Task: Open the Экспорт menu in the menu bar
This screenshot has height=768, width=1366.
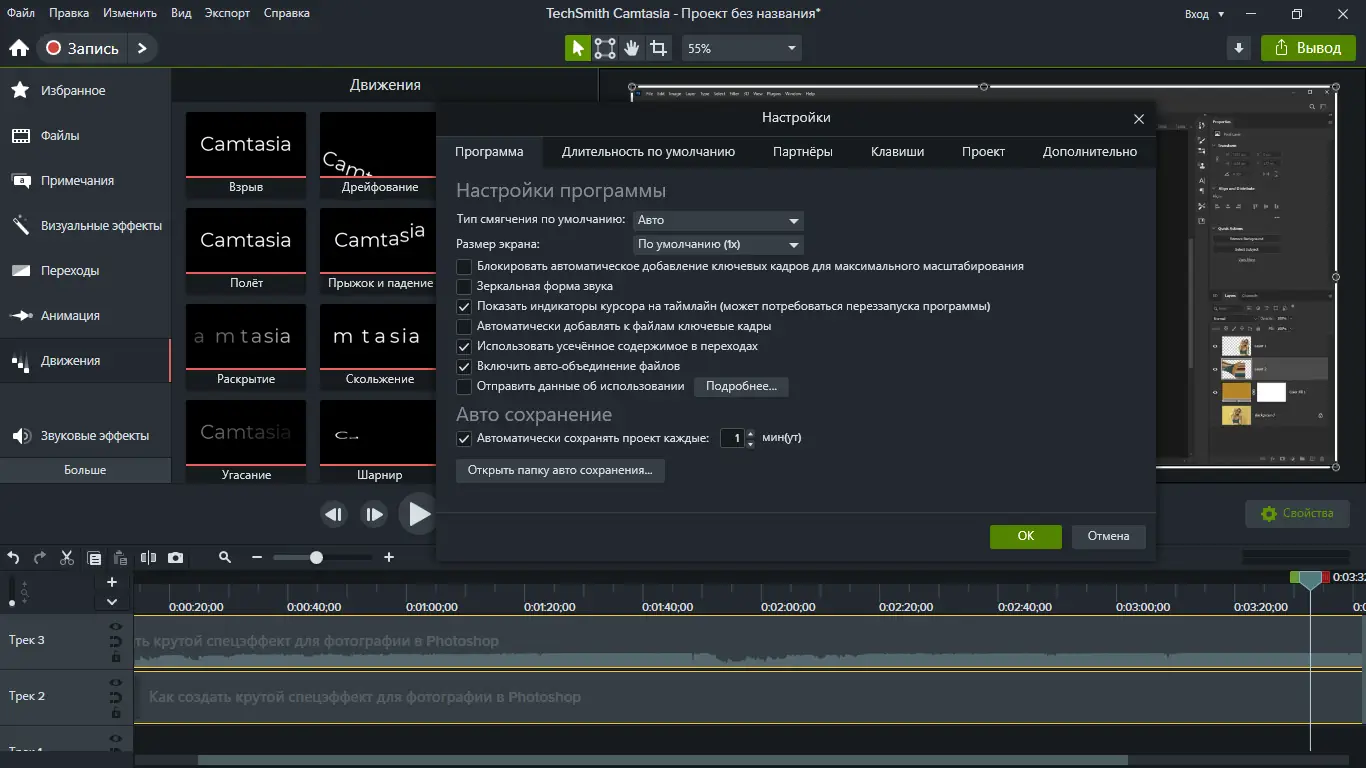Action: click(227, 13)
